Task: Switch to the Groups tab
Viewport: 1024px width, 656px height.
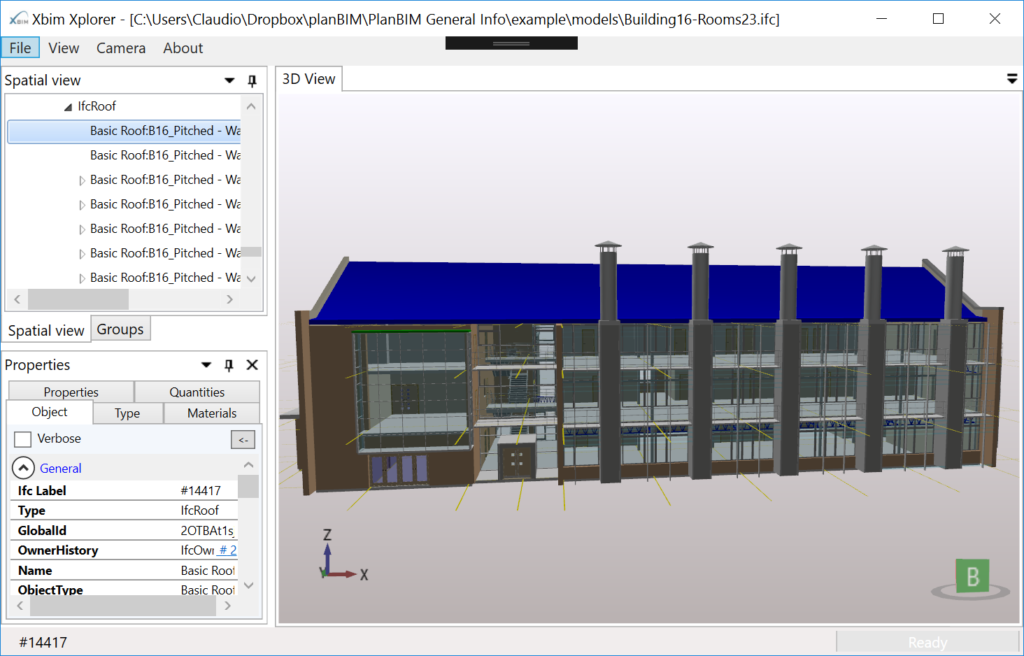Action: [x=120, y=328]
